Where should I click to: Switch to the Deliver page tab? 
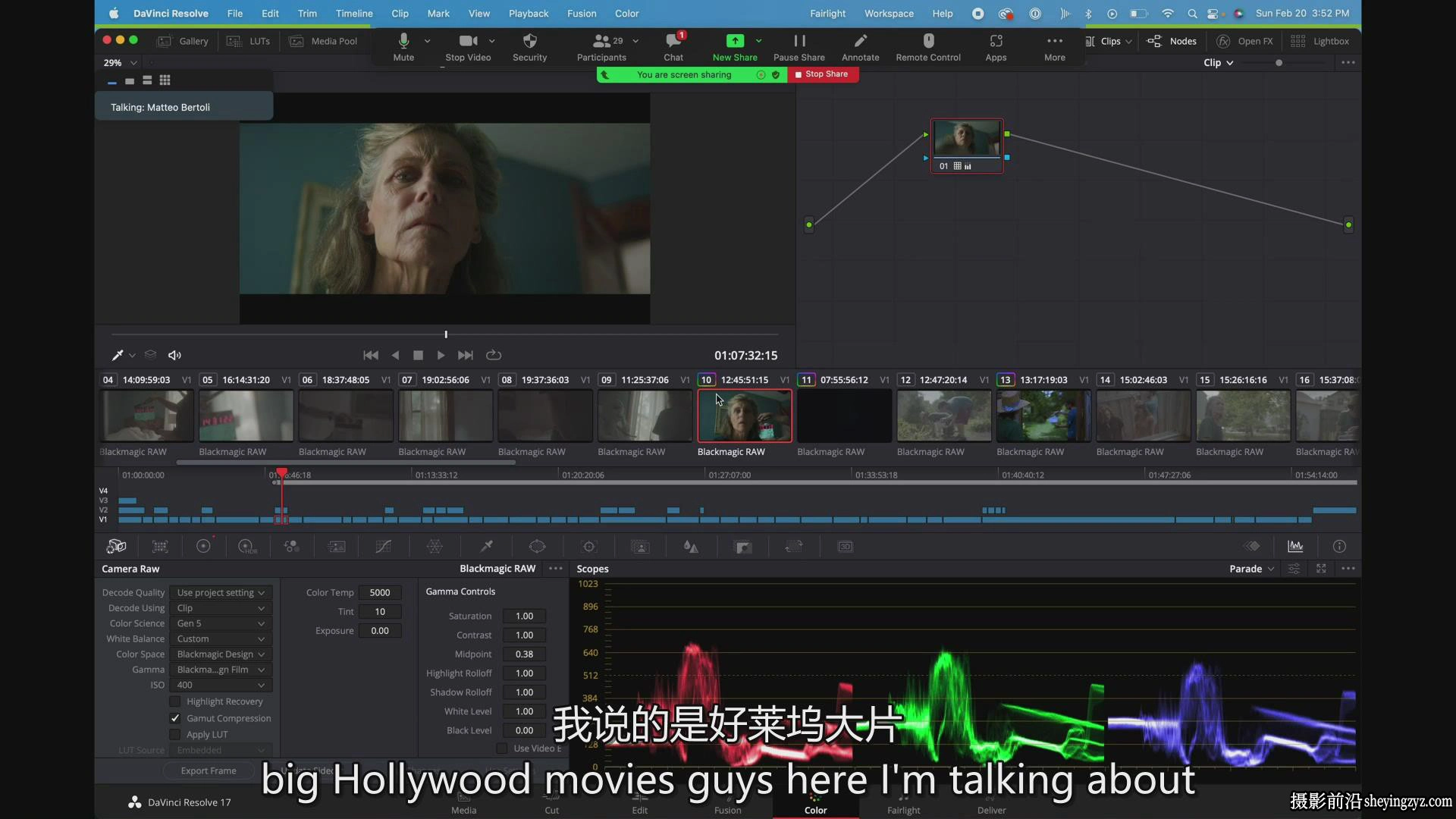(x=991, y=804)
